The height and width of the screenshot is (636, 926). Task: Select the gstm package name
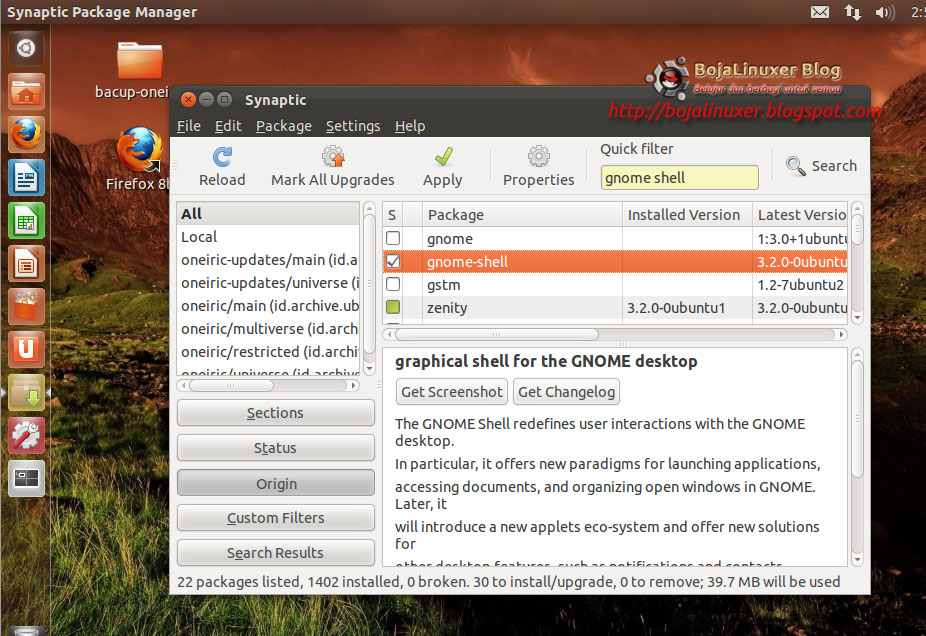click(x=444, y=285)
